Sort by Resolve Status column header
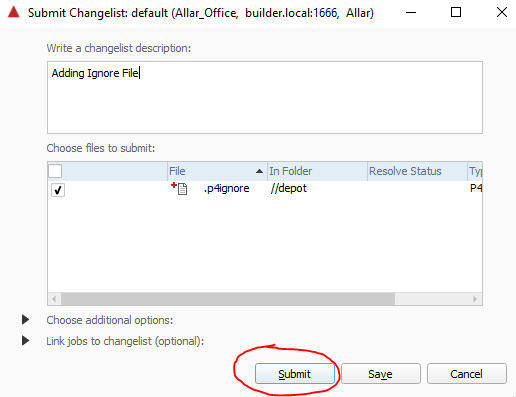This screenshot has height=397, width=516. (417, 171)
